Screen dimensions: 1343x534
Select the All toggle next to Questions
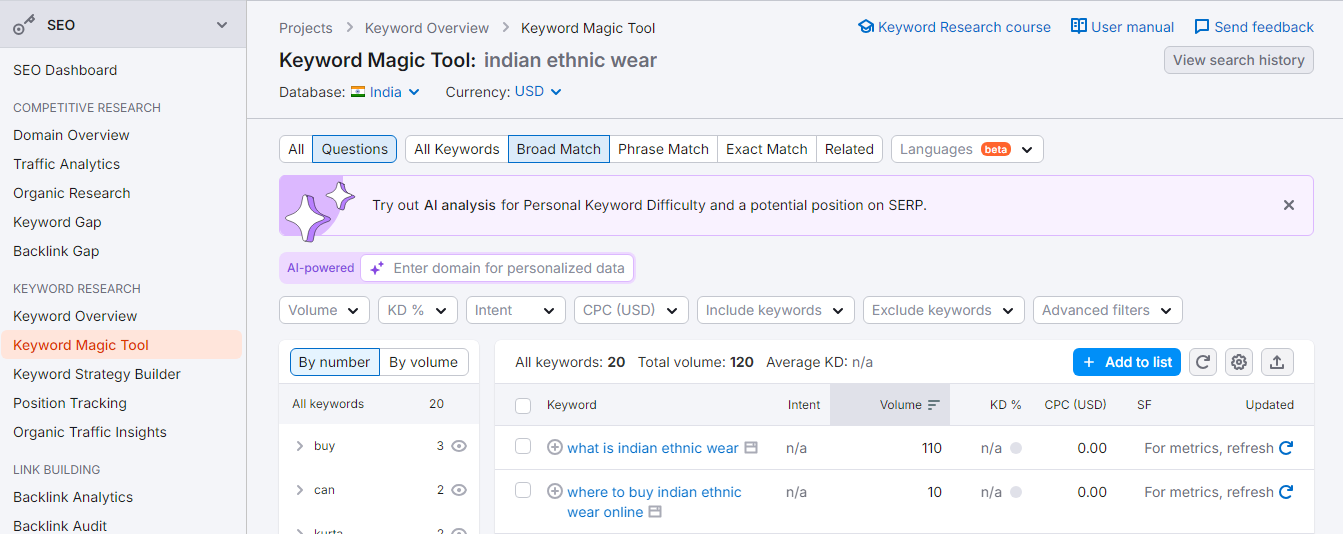point(296,149)
